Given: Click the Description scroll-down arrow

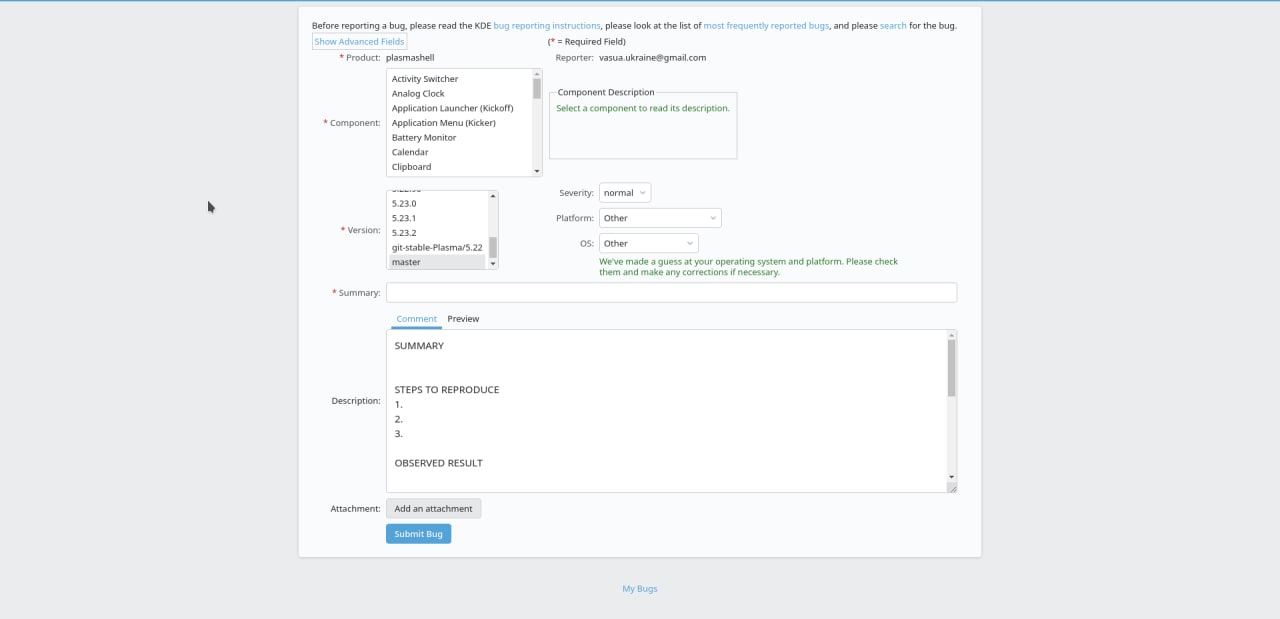Looking at the screenshot, I should [x=952, y=477].
